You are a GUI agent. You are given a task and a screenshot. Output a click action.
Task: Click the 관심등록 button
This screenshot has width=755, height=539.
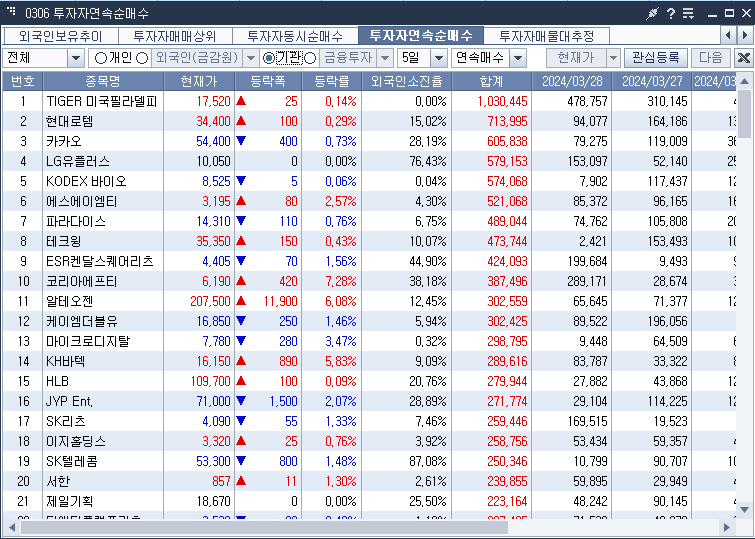tap(655, 58)
